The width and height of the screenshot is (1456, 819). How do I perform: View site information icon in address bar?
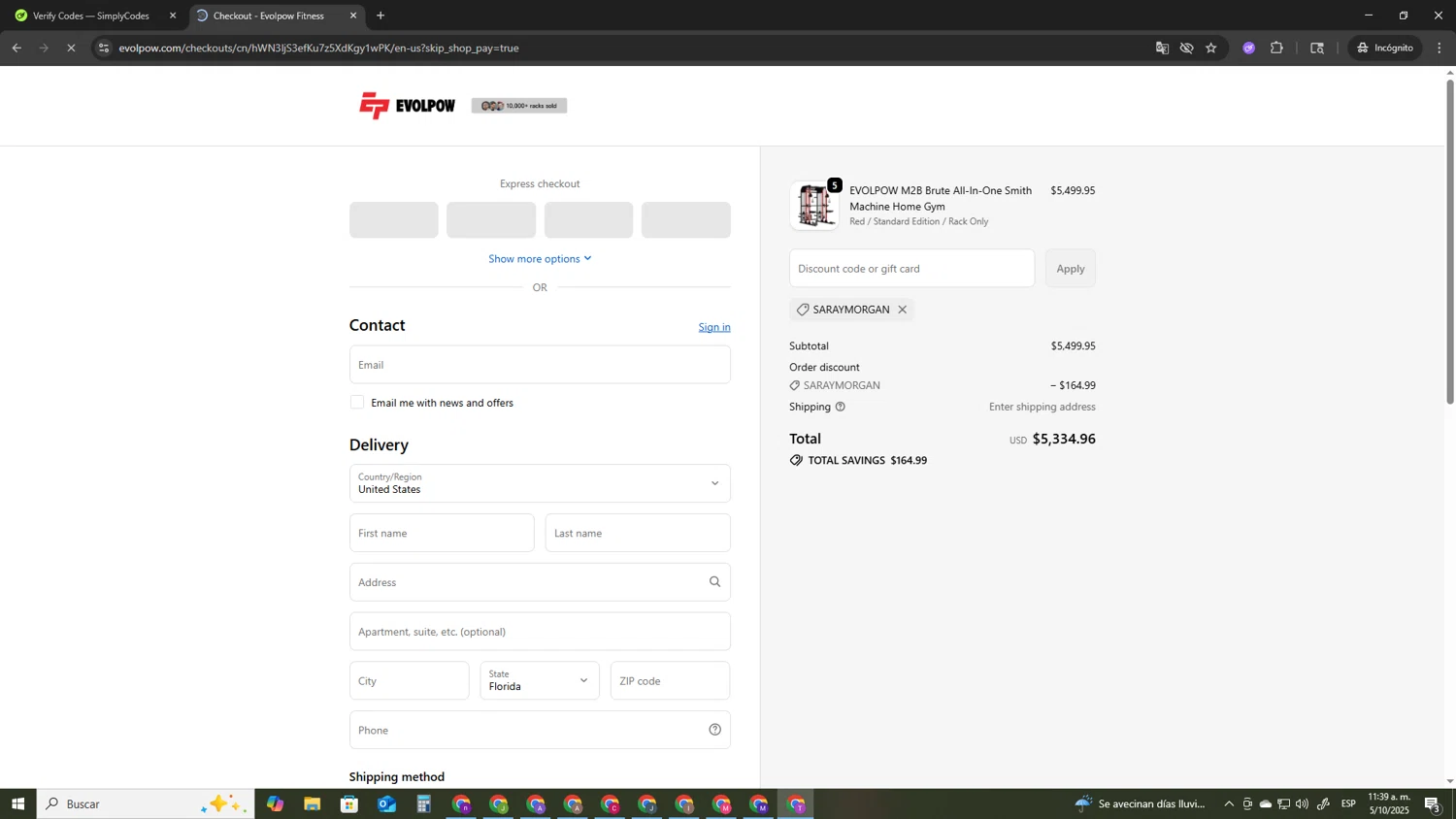(104, 48)
